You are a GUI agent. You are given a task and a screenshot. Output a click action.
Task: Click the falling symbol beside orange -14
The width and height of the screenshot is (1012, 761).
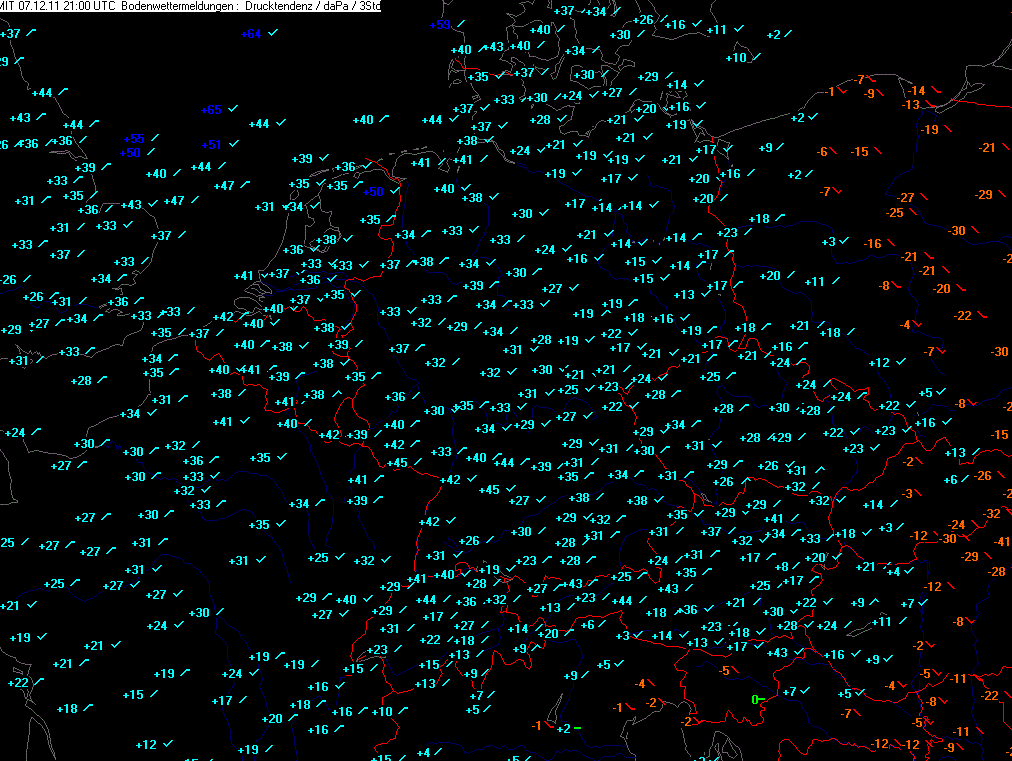coord(937,91)
